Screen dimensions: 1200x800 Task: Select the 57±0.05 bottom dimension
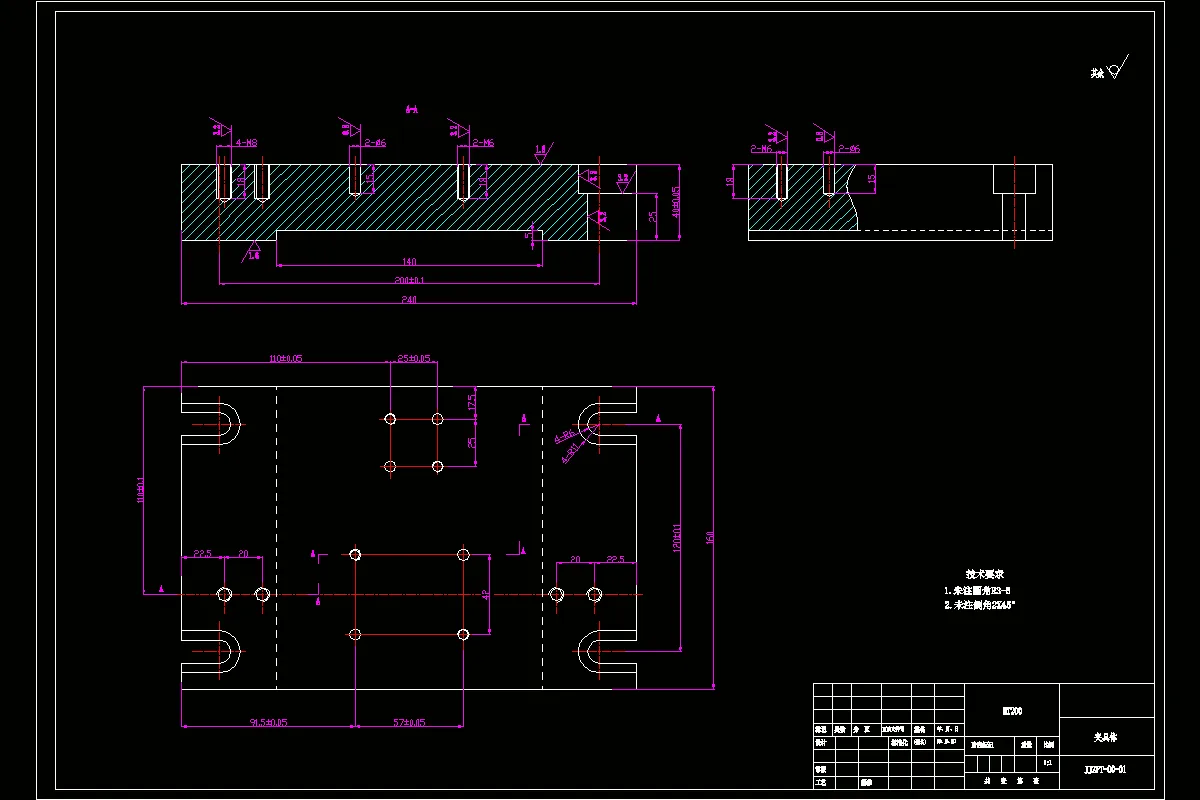coord(409,720)
